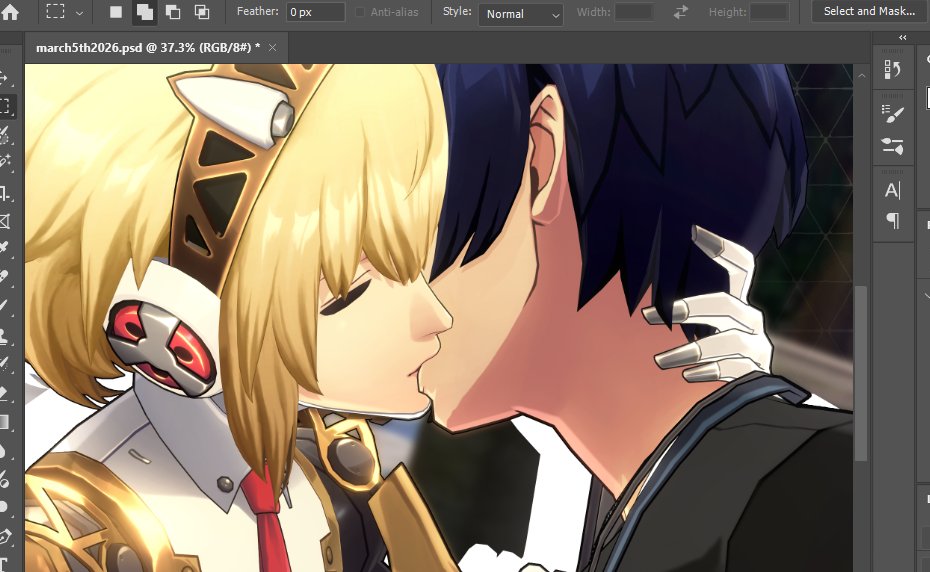Select the Quick Selection tool
The image size is (930, 572).
click(4, 135)
